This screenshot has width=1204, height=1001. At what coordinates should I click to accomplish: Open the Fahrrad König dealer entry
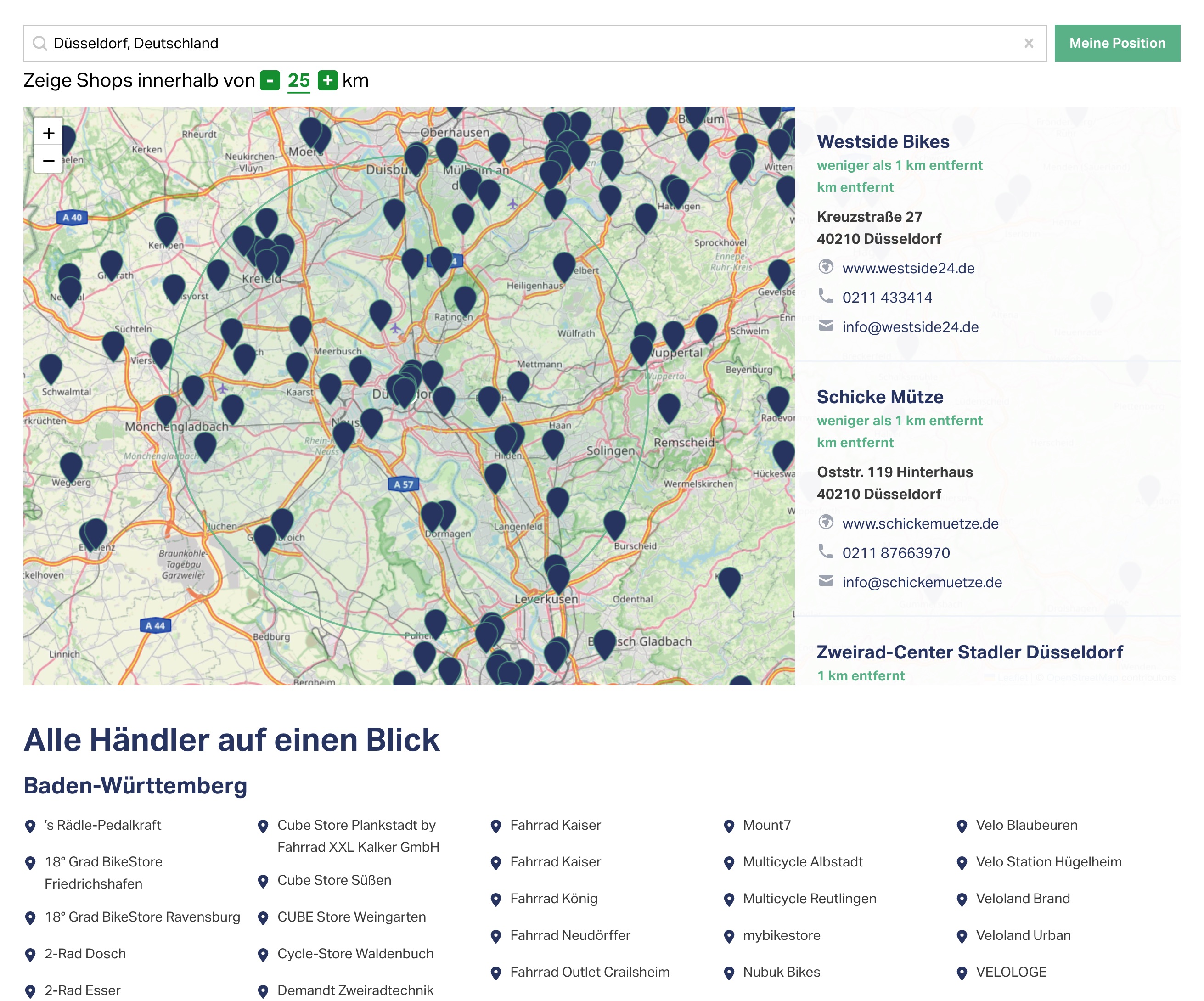(x=553, y=899)
